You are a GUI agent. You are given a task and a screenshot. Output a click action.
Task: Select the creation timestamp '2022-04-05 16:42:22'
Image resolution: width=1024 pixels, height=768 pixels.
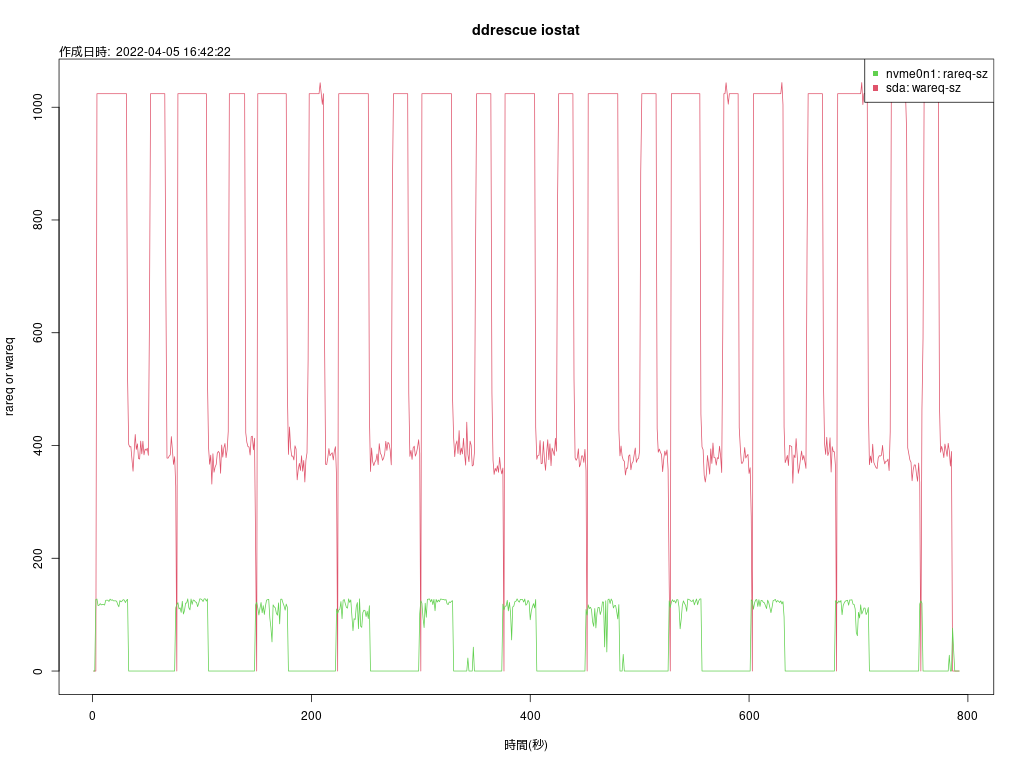[173, 52]
